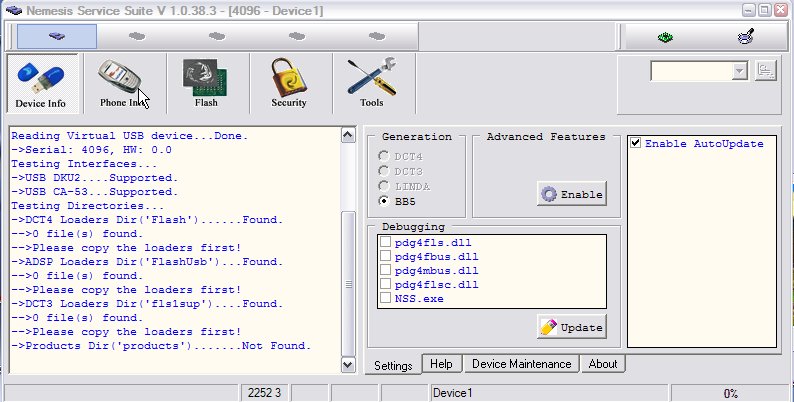The image size is (794, 402).
Task: Check the pdg4fls.dll debugging option
Action: [x=385, y=242]
